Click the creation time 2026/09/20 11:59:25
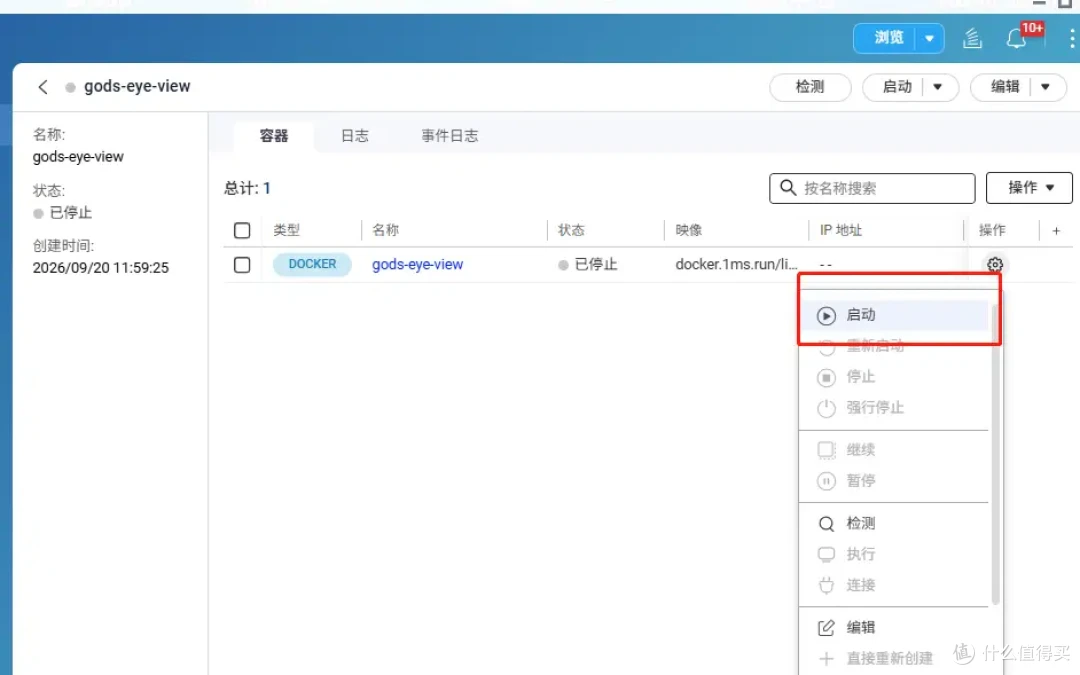 (x=101, y=268)
